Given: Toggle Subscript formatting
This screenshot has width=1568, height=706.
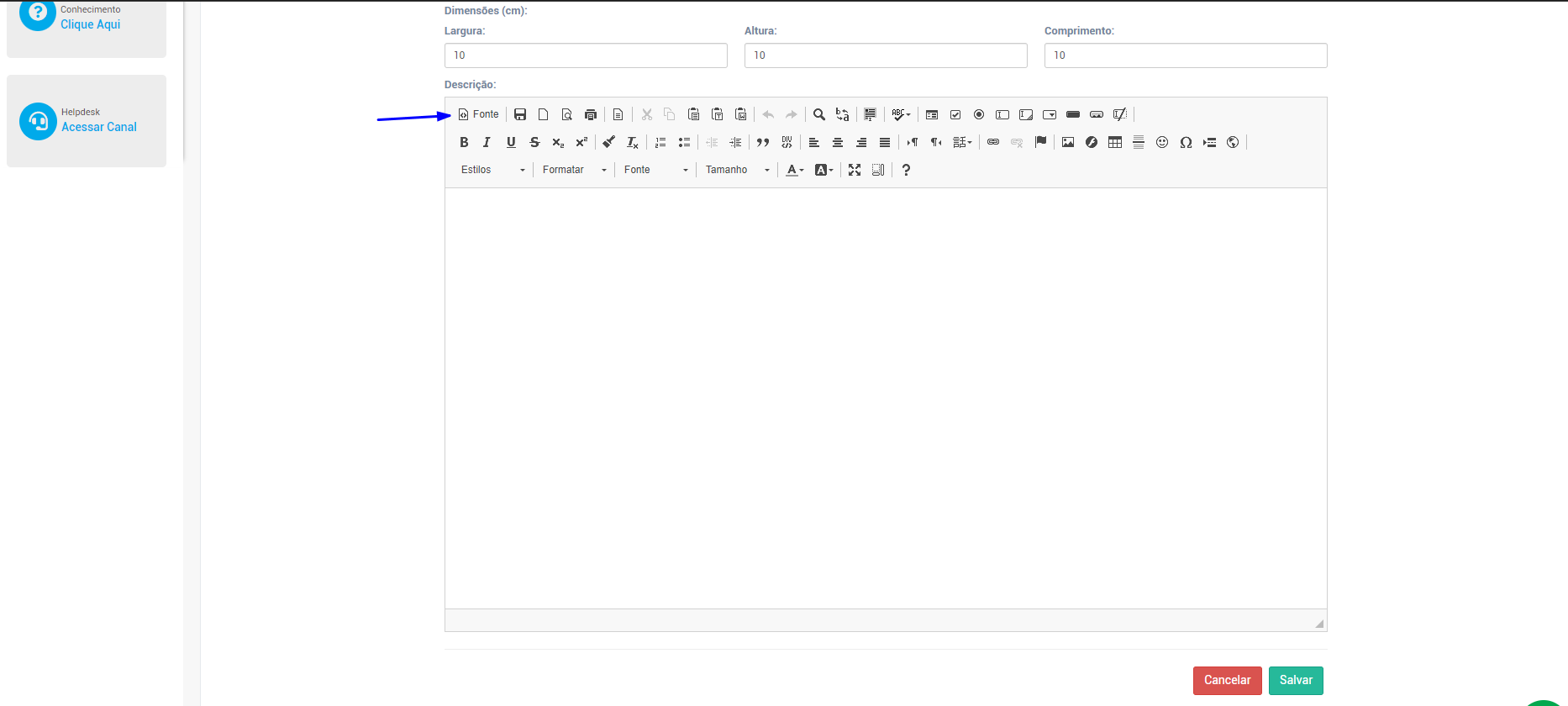Looking at the screenshot, I should pos(558,142).
